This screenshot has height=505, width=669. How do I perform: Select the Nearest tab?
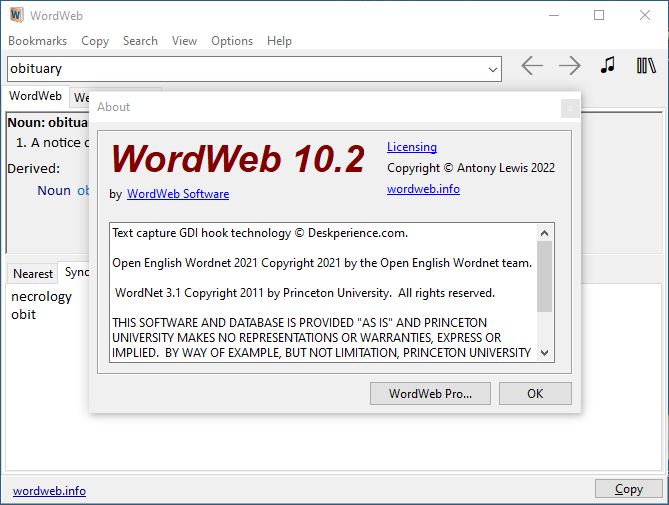click(x=33, y=273)
